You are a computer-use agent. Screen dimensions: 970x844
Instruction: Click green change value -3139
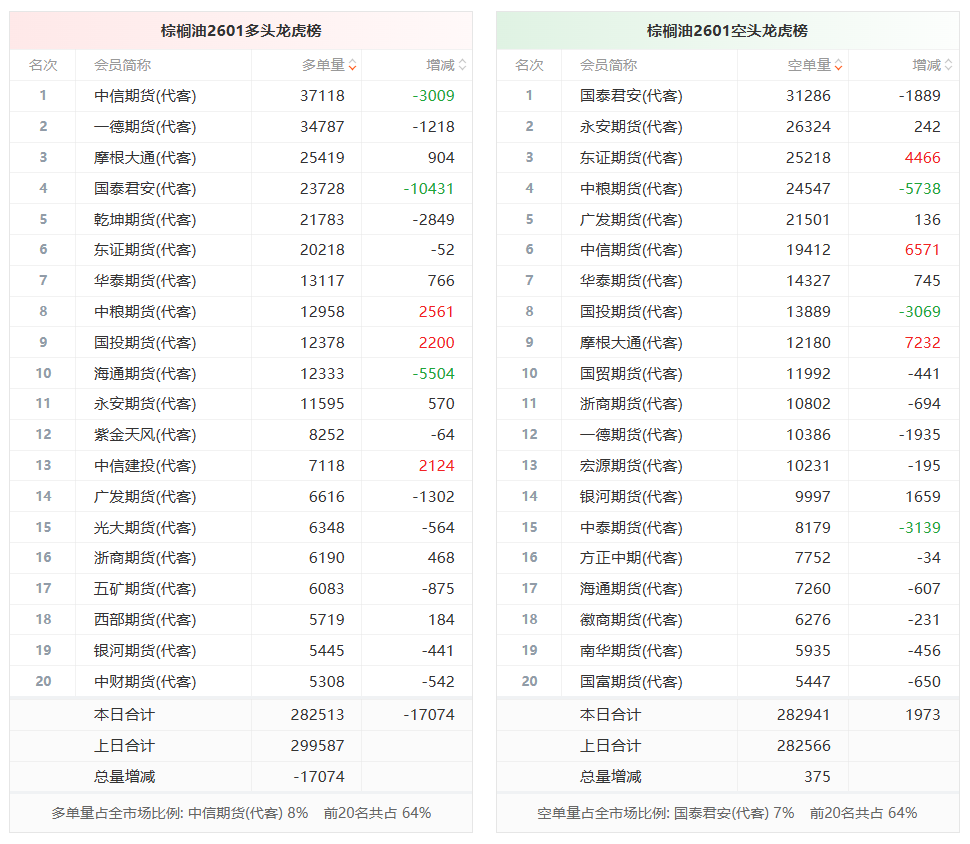pyautogui.click(x=920, y=528)
